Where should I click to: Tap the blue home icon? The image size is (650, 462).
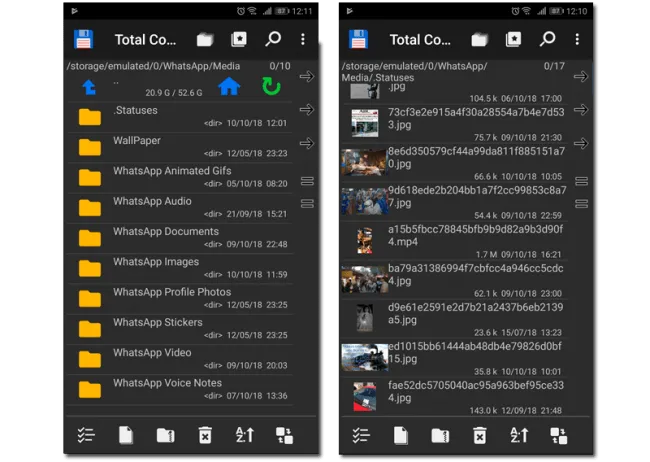click(x=229, y=86)
